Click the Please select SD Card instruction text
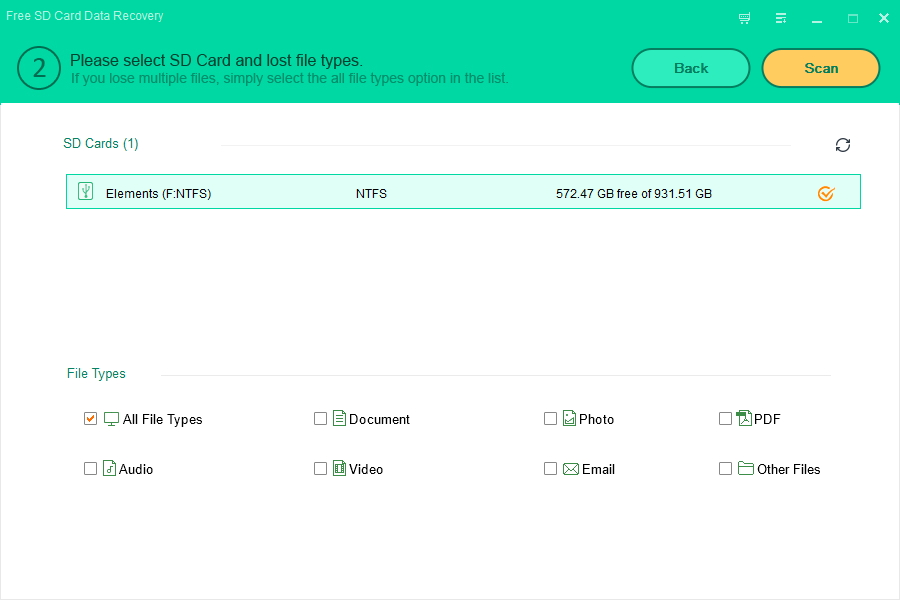The image size is (900, 600). pyautogui.click(x=216, y=60)
